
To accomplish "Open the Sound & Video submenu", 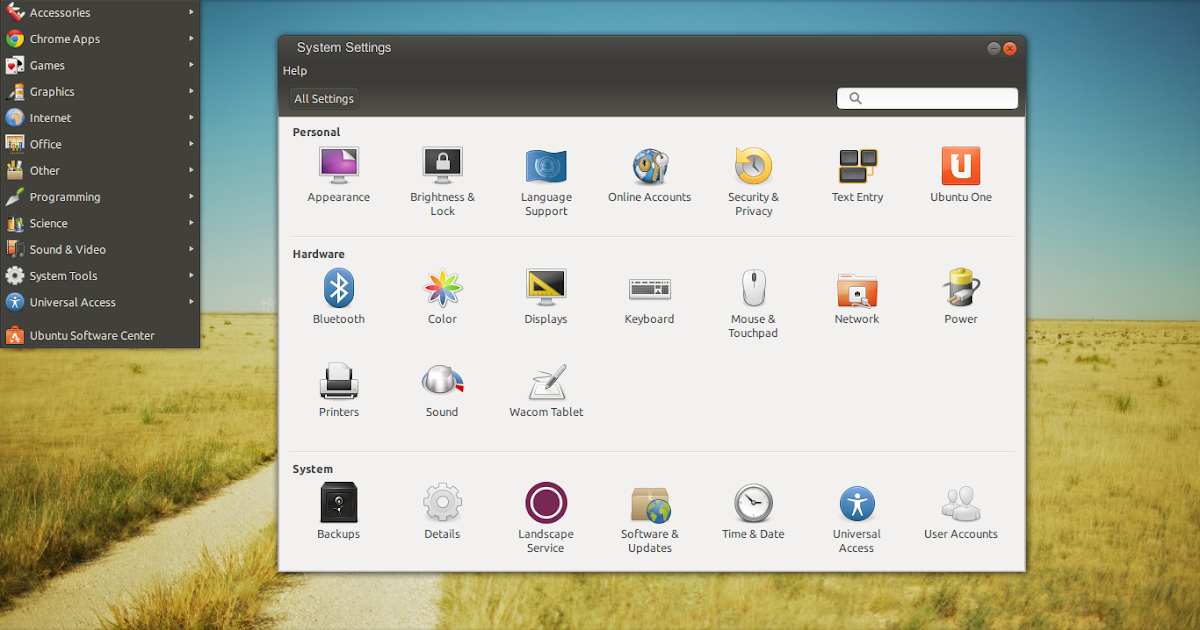I will pos(100,250).
